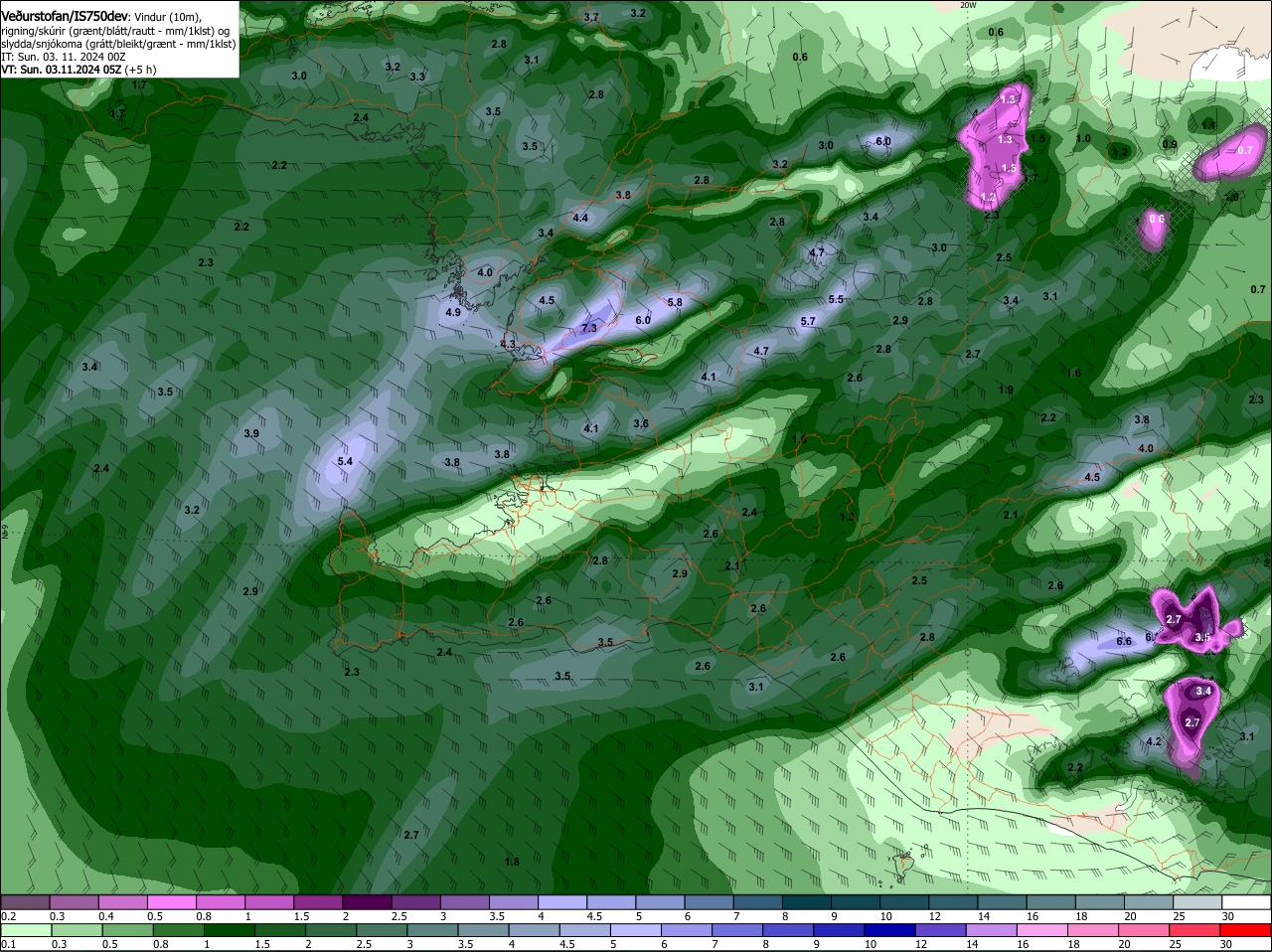Click the pale grey swatch labelled 25, upper legend

(x=1197, y=902)
